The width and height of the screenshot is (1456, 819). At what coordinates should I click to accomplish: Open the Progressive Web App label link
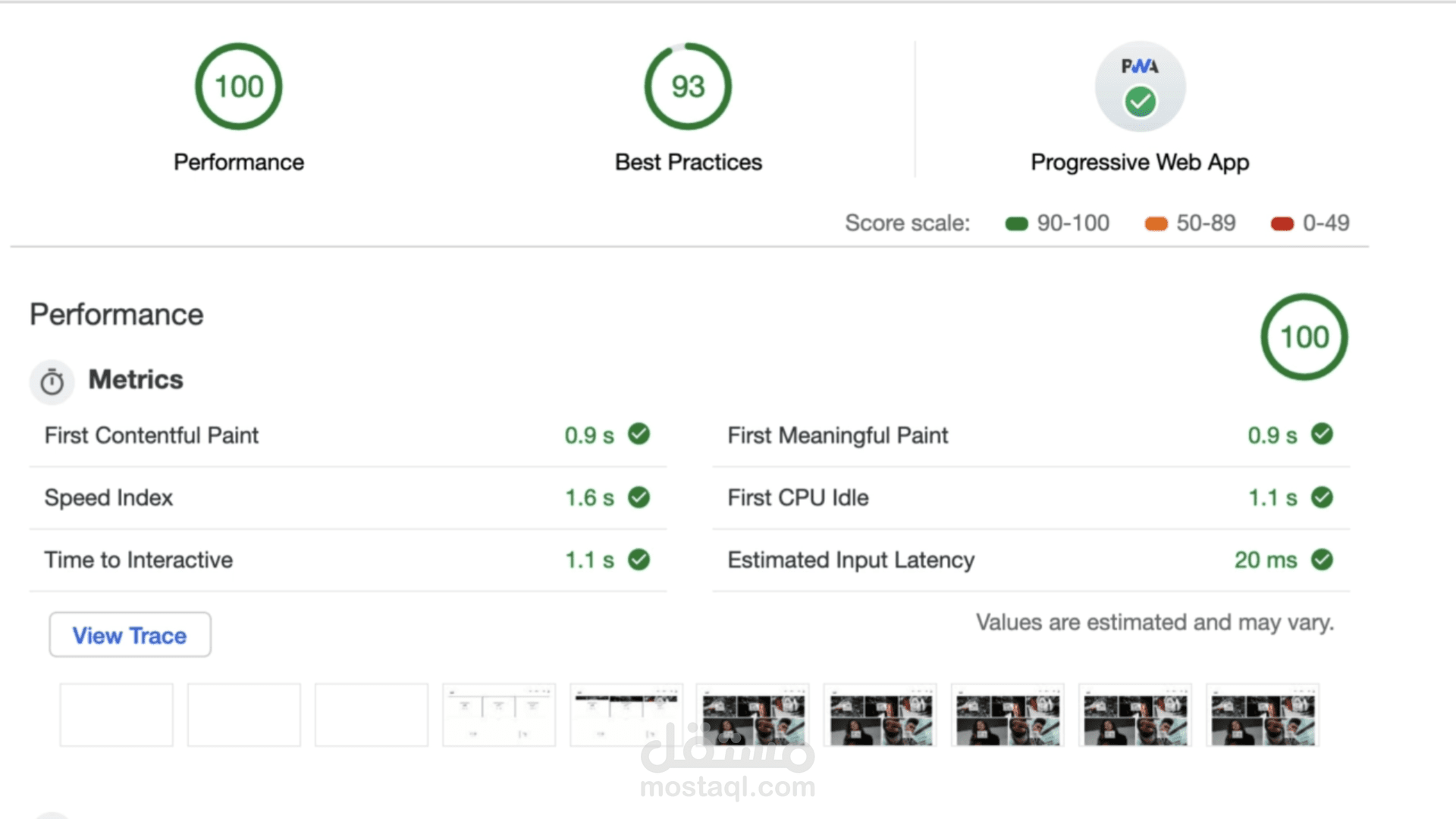click(x=1140, y=162)
